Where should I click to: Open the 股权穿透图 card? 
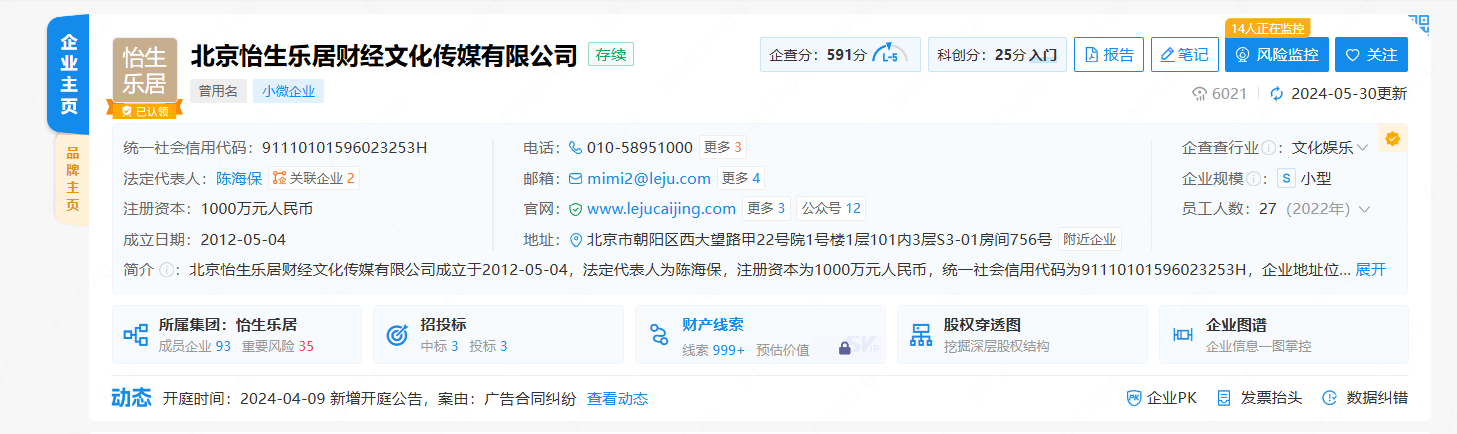point(1022,335)
